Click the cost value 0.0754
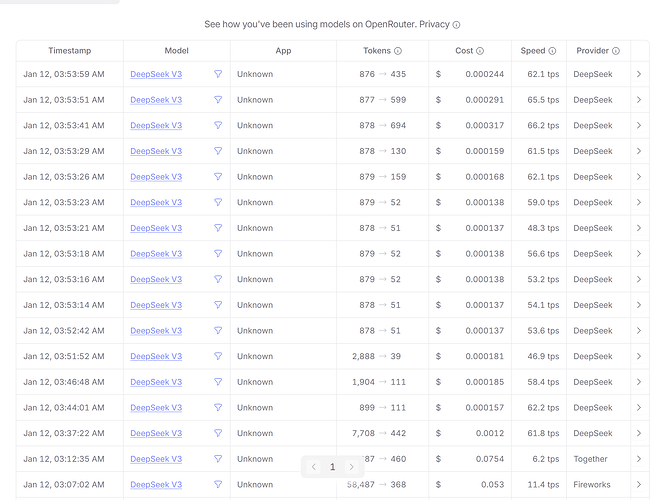 490,459
